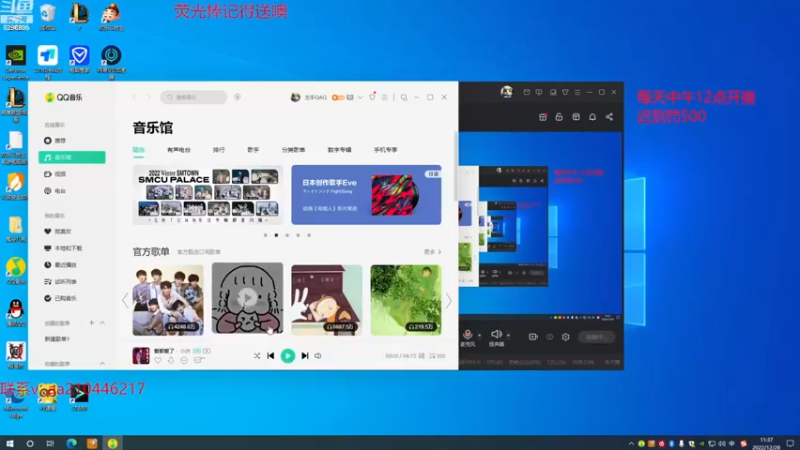Viewport: 800px width, 450px height.
Task: Select first carousel dot under banners
Action: pos(265,235)
